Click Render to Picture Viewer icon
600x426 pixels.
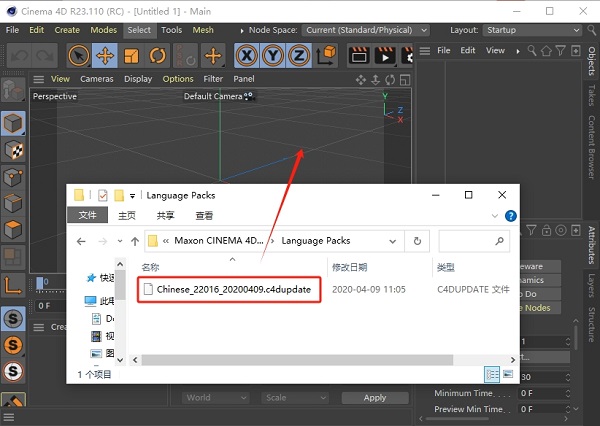pos(385,56)
